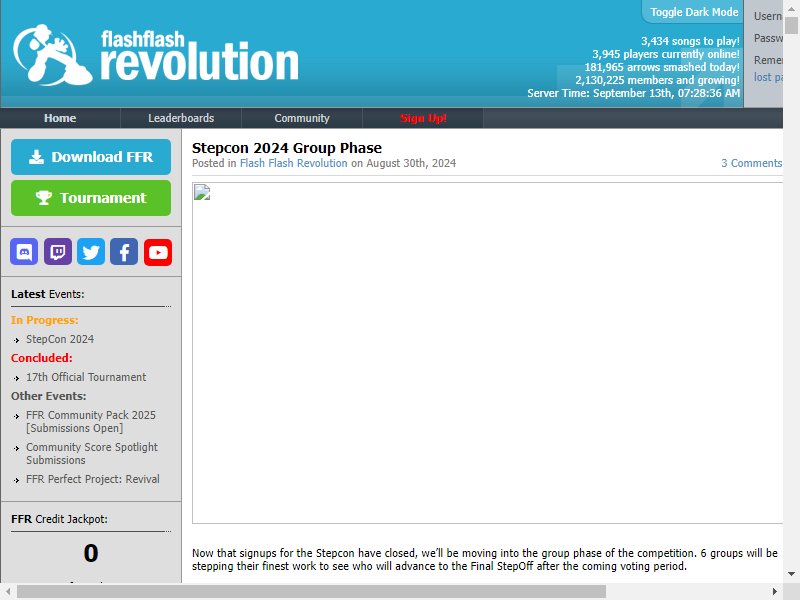Click the vertical scrollbar up arrow
Viewport: 800px width, 600px height.
point(791,8)
